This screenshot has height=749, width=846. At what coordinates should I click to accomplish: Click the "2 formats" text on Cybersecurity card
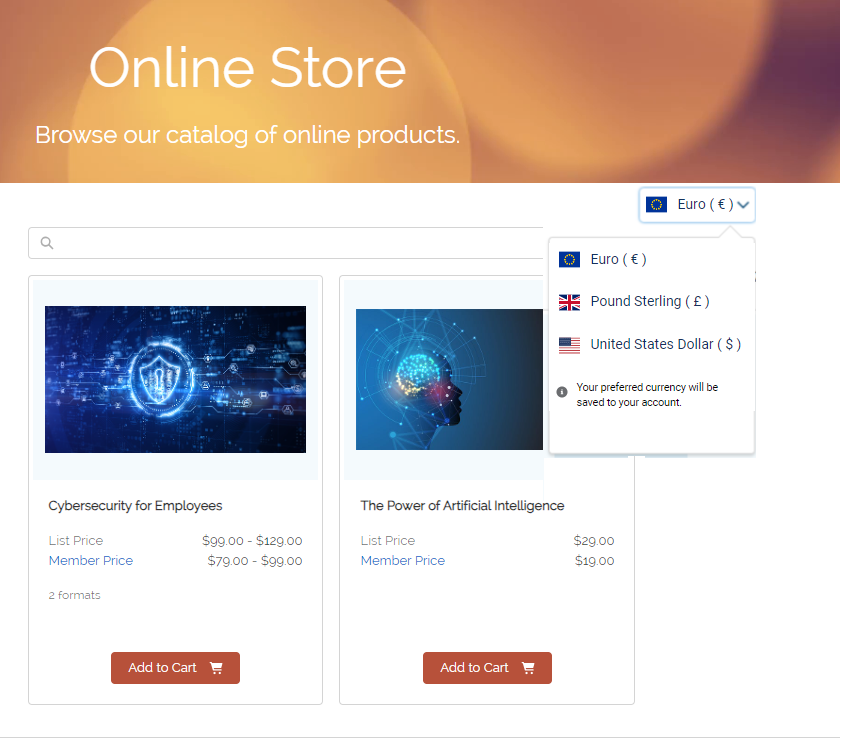pyautogui.click(x=75, y=596)
